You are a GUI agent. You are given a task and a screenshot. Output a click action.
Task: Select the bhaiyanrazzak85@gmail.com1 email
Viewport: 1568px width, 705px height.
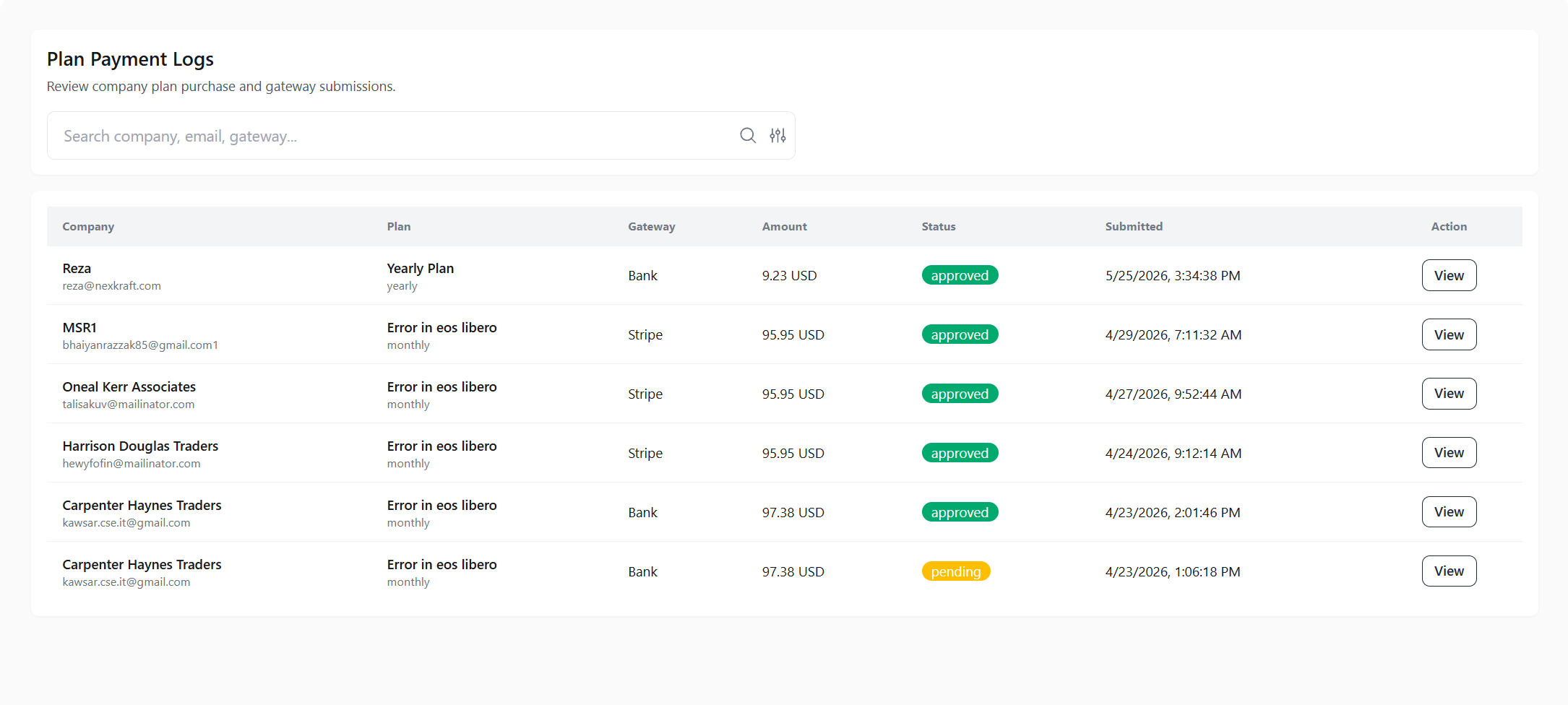pyautogui.click(x=140, y=345)
